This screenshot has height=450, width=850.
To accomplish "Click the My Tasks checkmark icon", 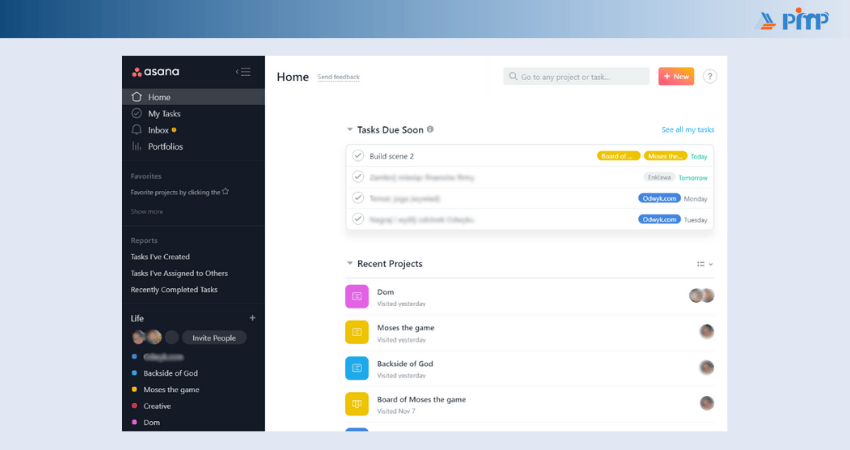I will click(x=137, y=113).
